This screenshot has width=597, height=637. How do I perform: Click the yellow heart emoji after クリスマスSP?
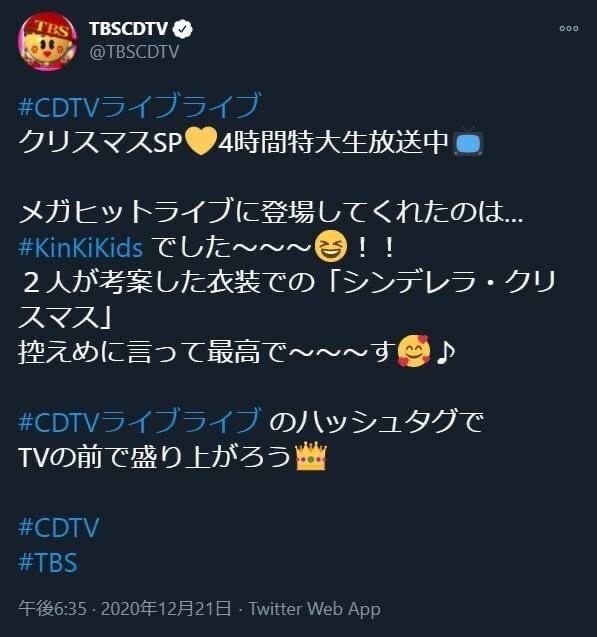[x=200, y=142]
